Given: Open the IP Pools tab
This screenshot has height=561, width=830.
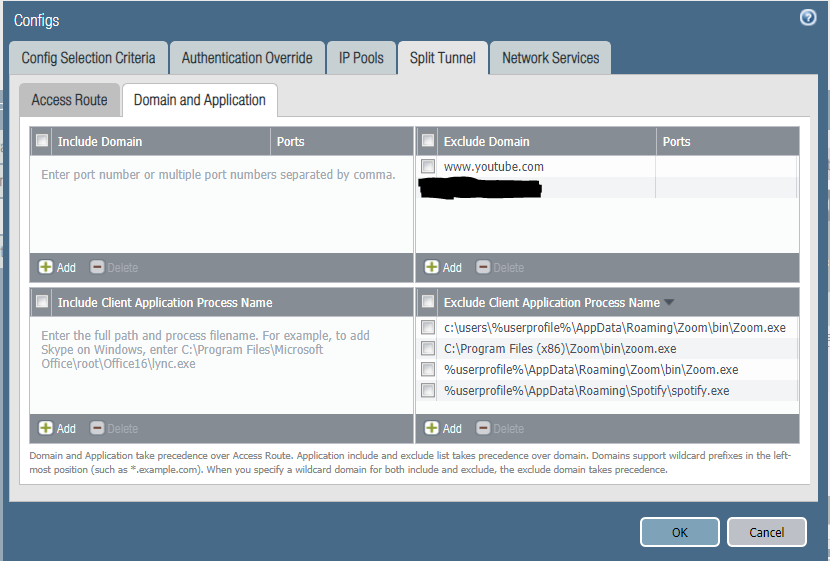Looking at the screenshot, I should [x=362, y=58].
